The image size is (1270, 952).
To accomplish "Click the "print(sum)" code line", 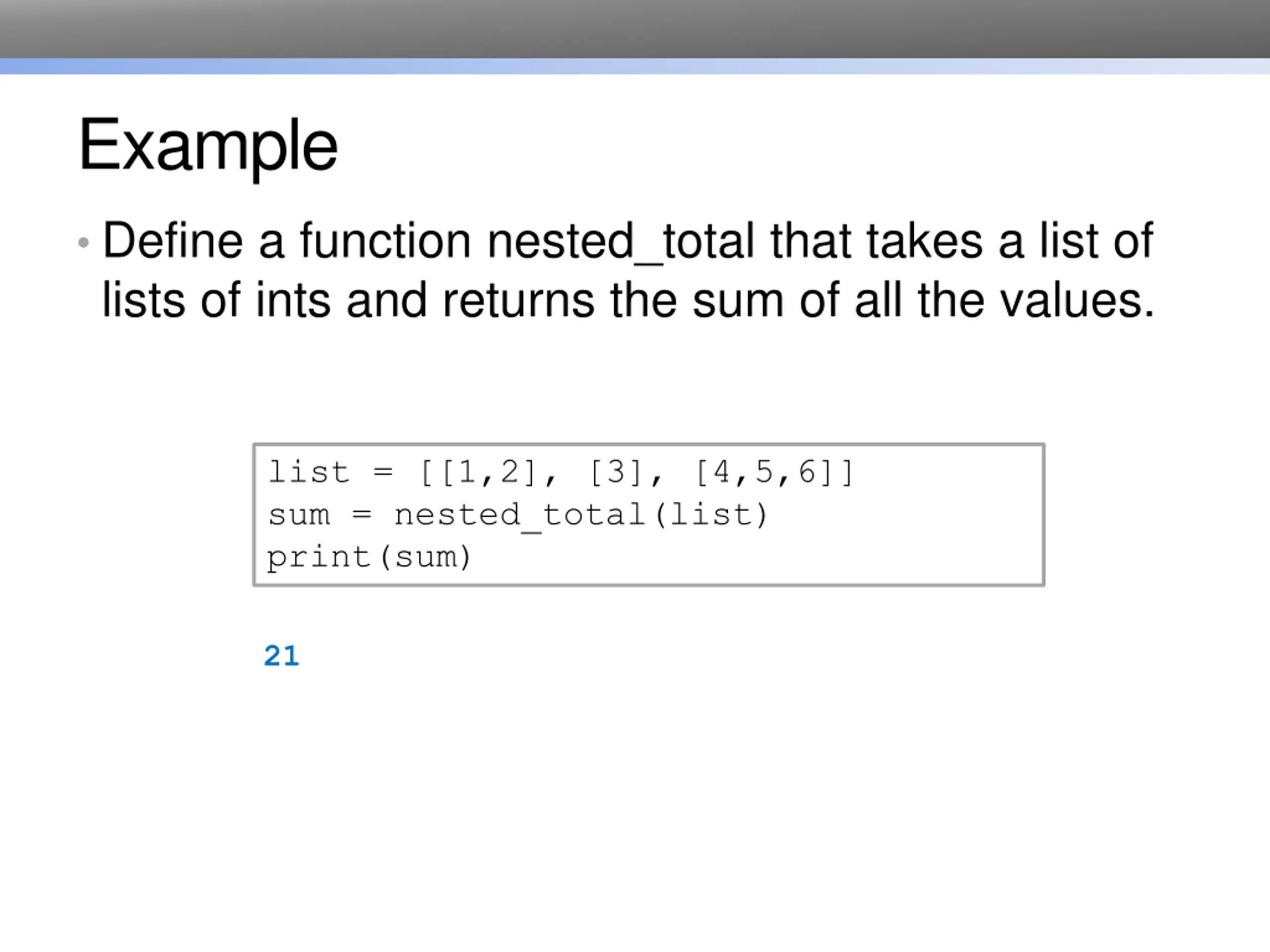I will (369, 557).
